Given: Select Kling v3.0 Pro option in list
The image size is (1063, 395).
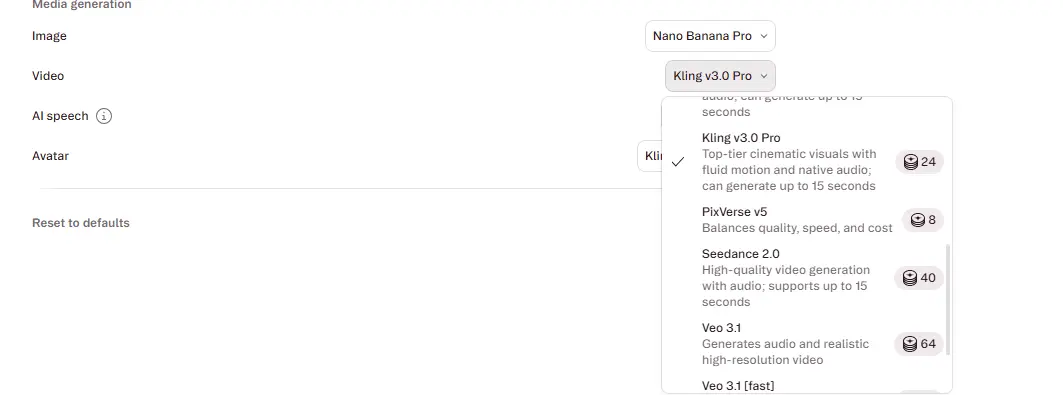Looking at the screenshot, I should (807, 162).
